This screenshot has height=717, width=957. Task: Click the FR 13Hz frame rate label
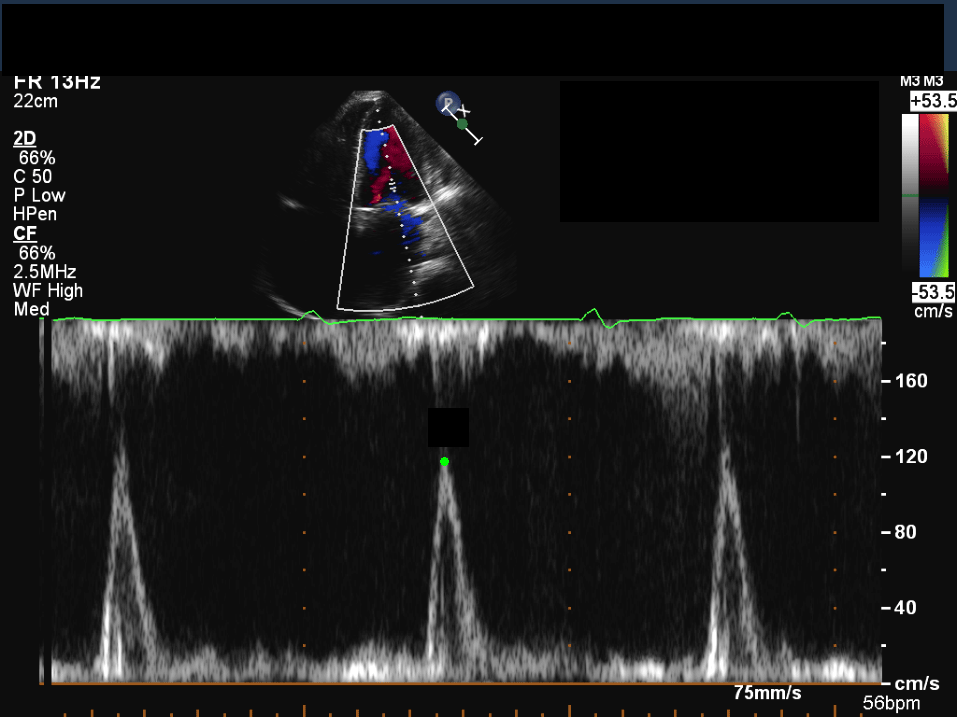(x=57, y=83)
